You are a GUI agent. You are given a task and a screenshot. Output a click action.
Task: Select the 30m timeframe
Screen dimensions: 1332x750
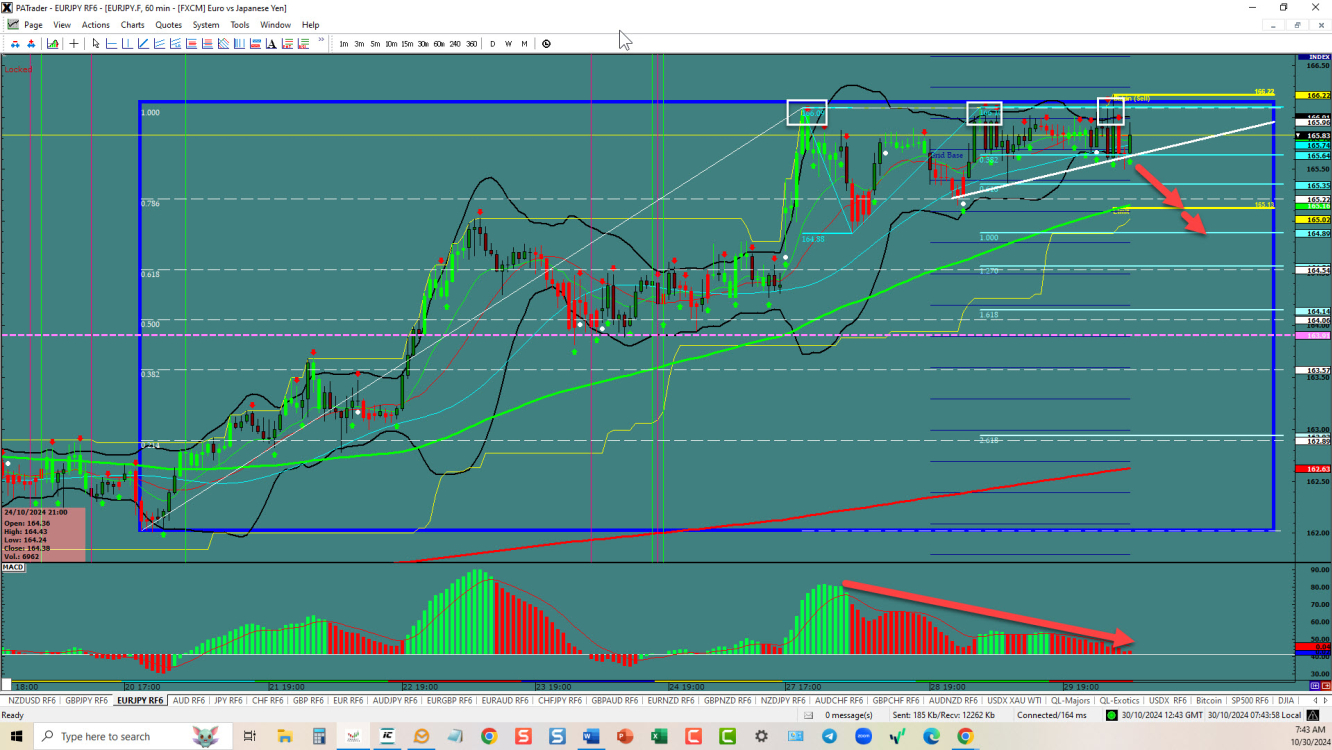tap(423, 43)
